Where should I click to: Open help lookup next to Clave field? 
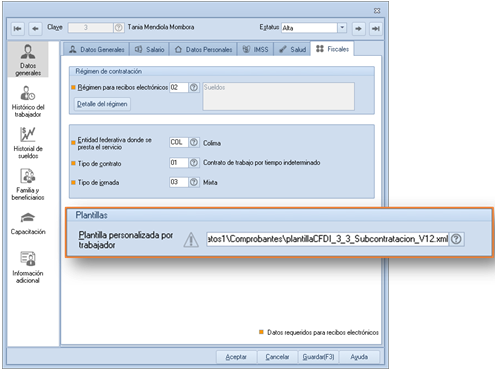click(118, 28)
